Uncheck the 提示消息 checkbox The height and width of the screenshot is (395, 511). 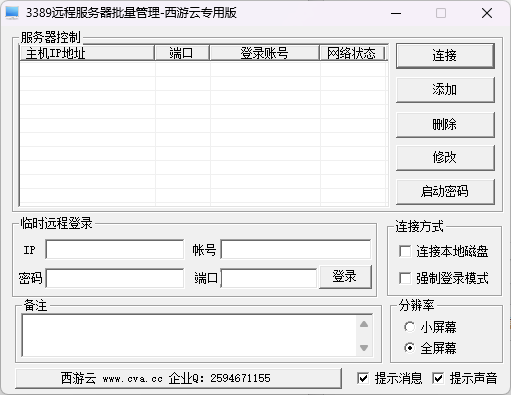click(x=363, y=378)
